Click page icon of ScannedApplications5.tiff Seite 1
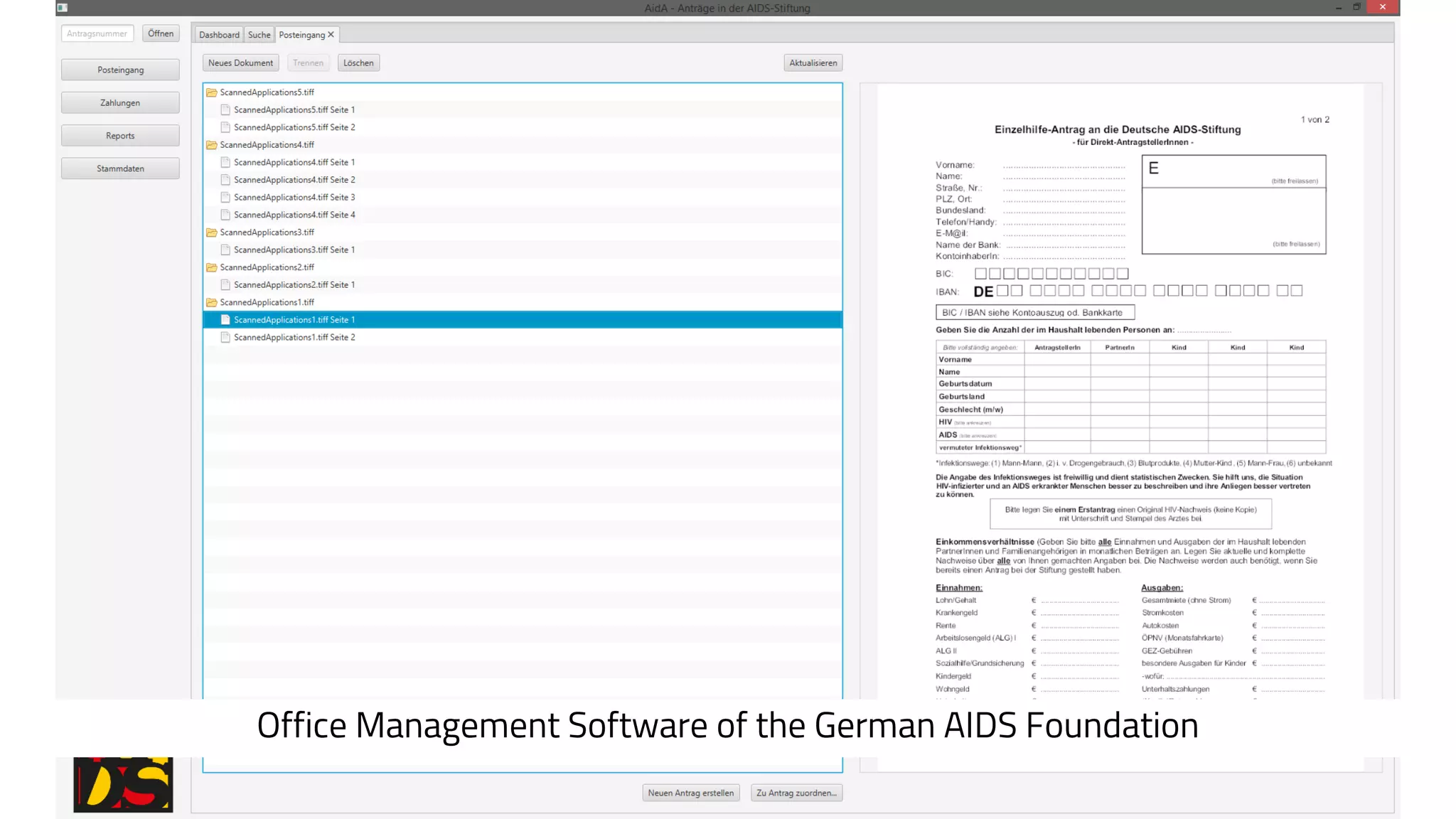Viewport: 1456px width, 819px height. (x=225, y=110)
